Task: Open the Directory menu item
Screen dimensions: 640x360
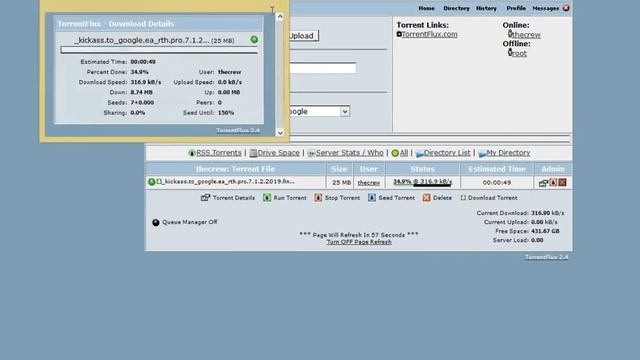Action: point(456,8)
